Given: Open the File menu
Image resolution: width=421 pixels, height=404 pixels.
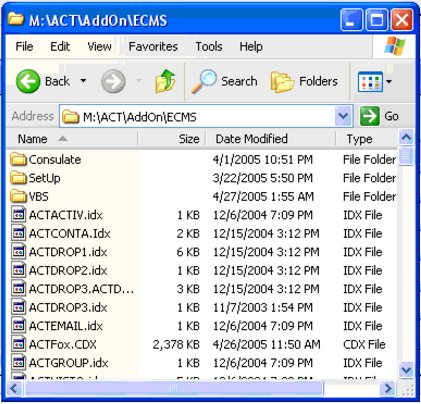Looking at the screenshot, I should point(24,46).
